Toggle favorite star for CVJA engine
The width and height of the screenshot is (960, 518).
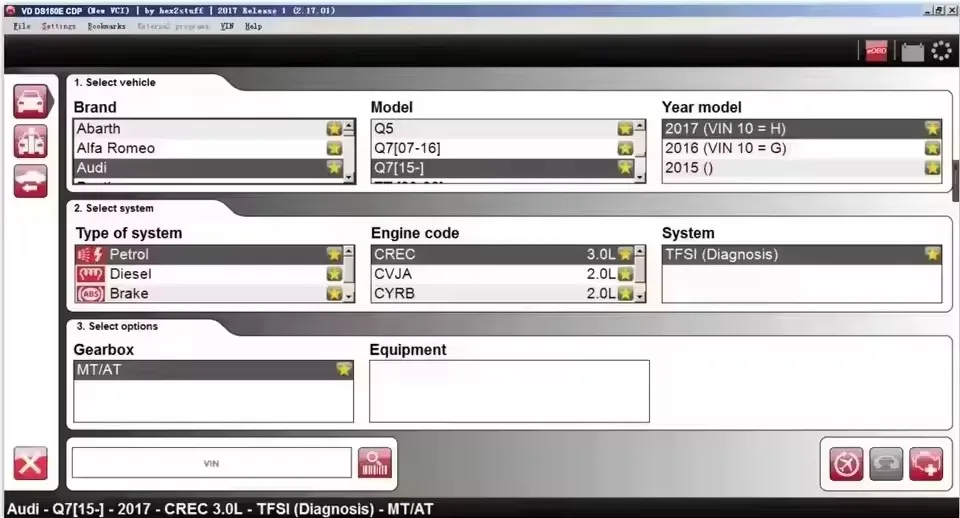tap(625, 274)
